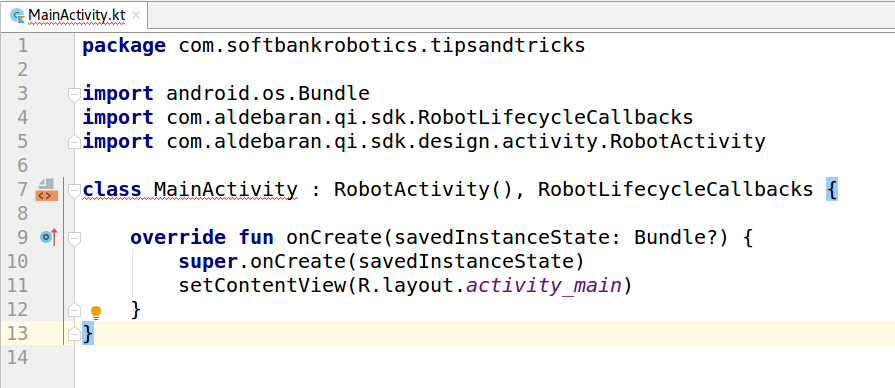Click the class fold end marker on line 13
Viewport: 895px width, 388px height.
(x=74, y=334)
